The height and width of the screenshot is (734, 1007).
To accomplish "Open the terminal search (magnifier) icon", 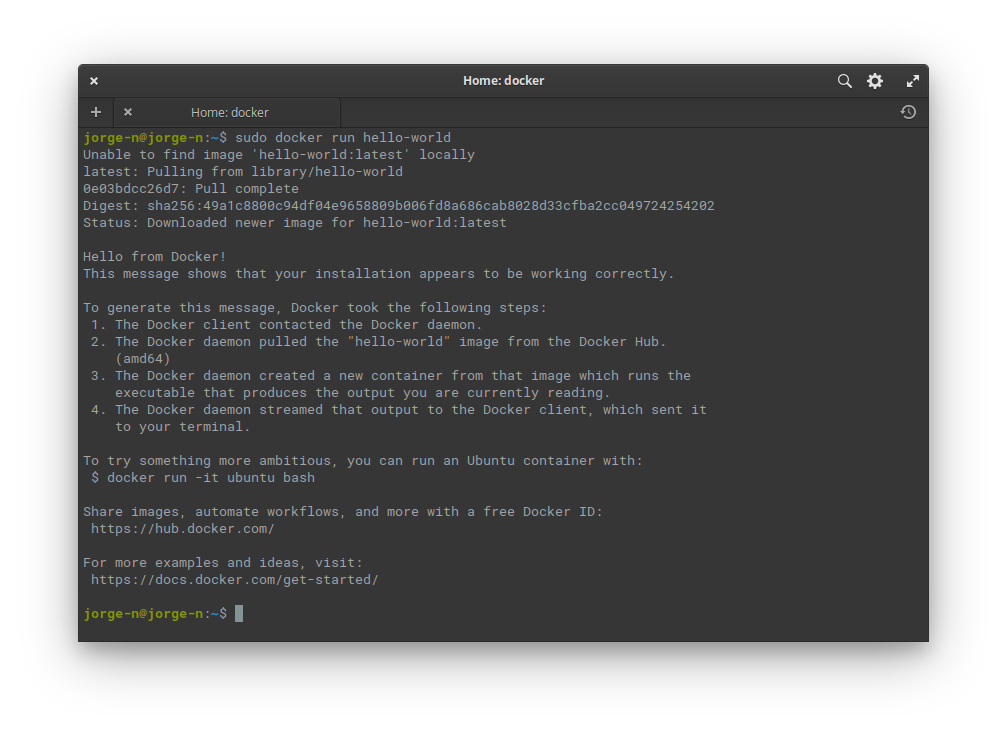I will [x=845, y=81].
